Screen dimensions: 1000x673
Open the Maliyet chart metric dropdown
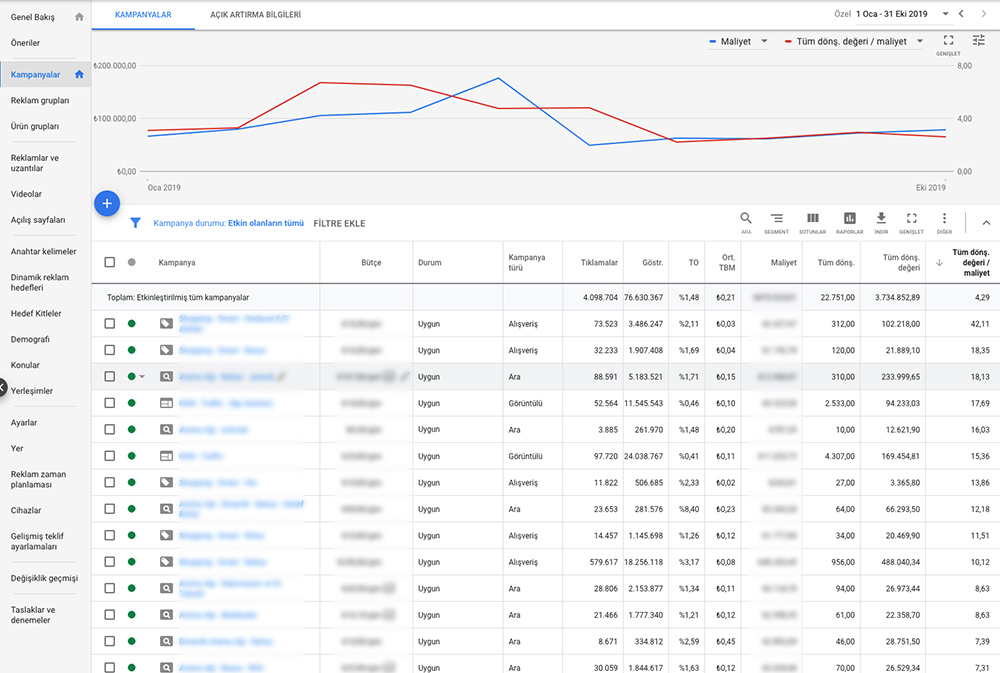point(738,41)
